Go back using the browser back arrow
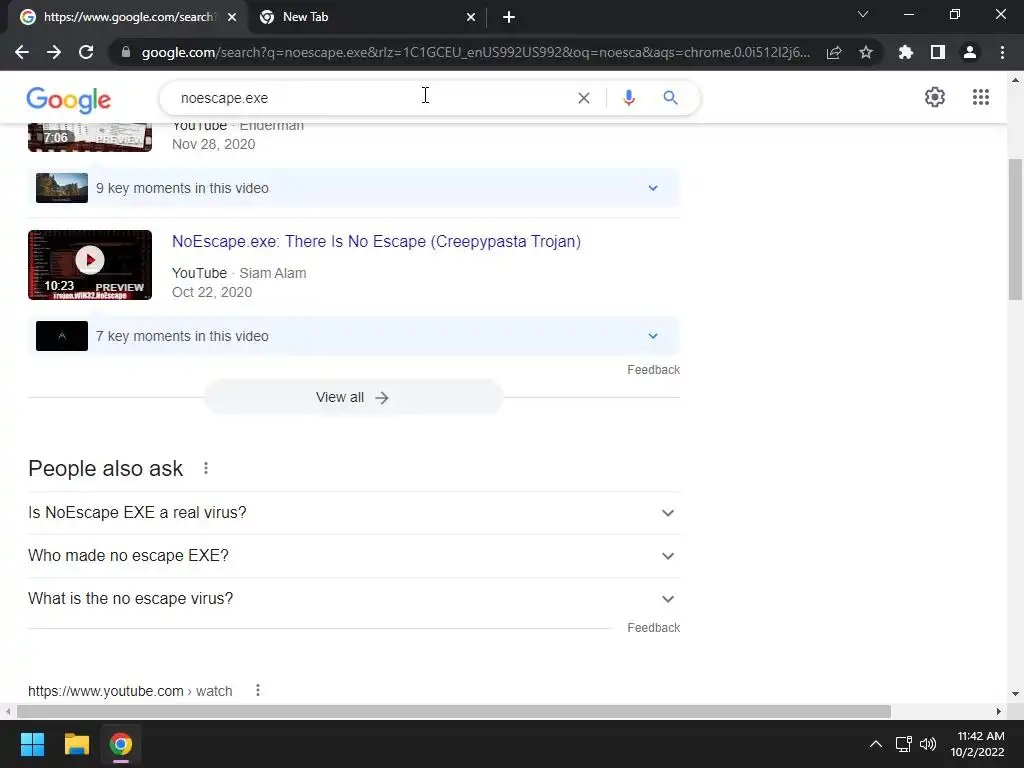Viewport: 1024px width, 768px height. pyautogui.click(x=22, y=52)
